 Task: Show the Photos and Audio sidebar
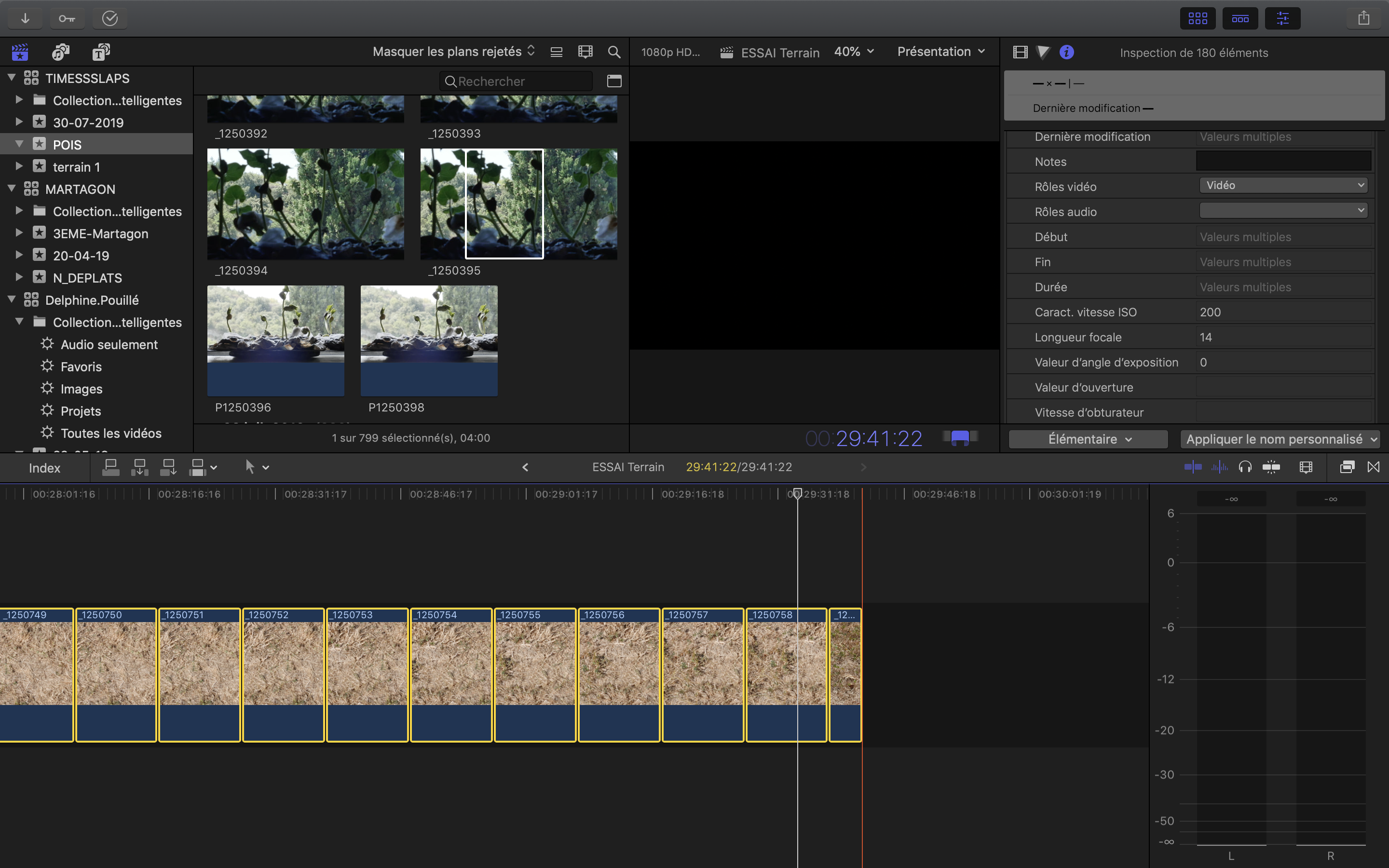click(60, 52)
